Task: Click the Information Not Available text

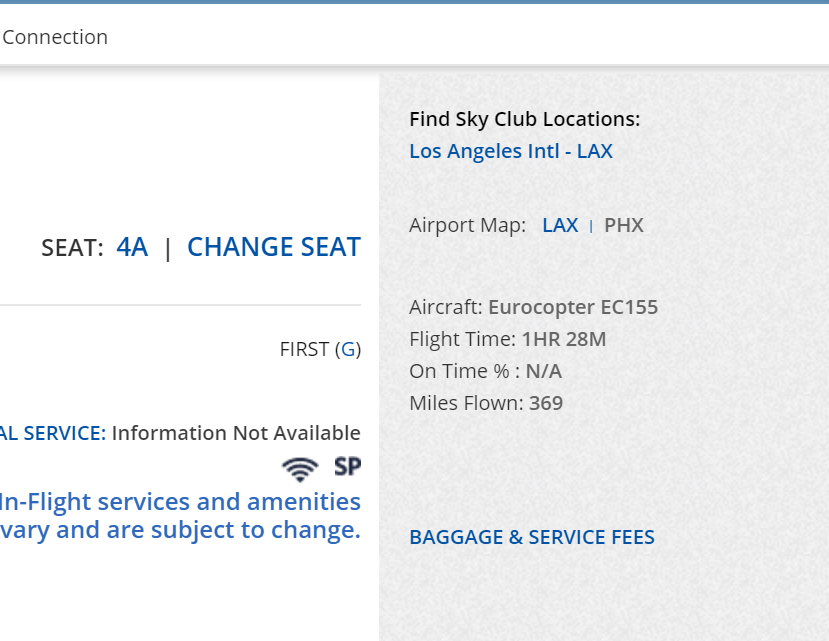Action: (x=235, y=433)
